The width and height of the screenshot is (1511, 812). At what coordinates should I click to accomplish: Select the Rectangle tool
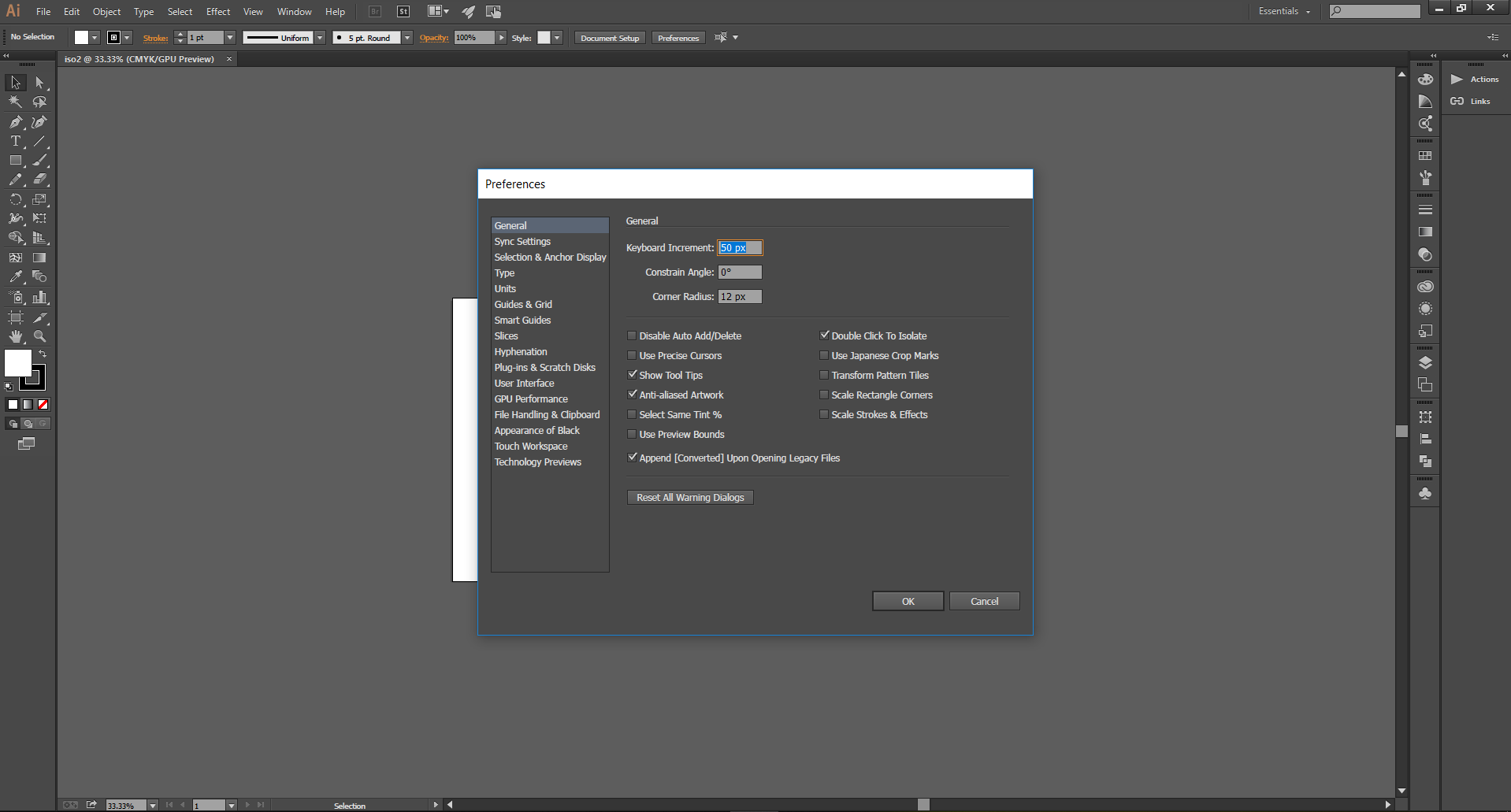click(16, 160)
